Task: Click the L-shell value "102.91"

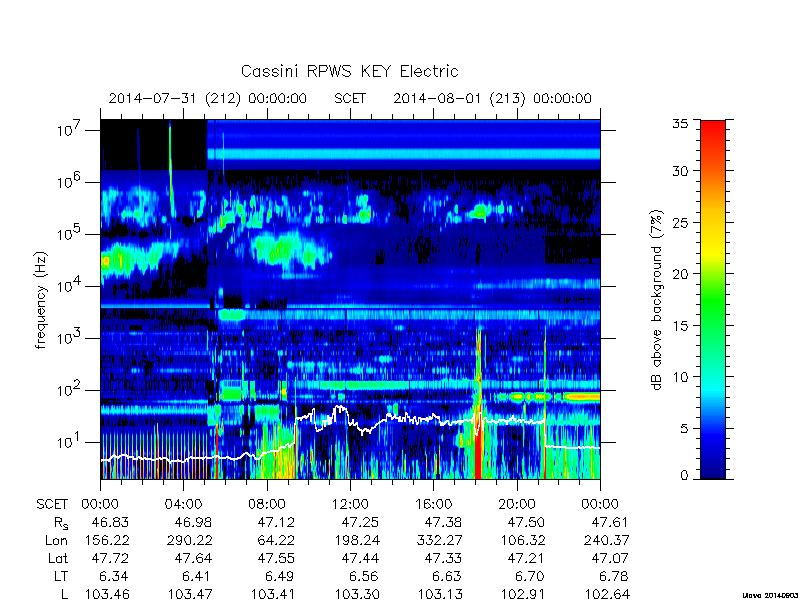Action: tap(523, 594)
